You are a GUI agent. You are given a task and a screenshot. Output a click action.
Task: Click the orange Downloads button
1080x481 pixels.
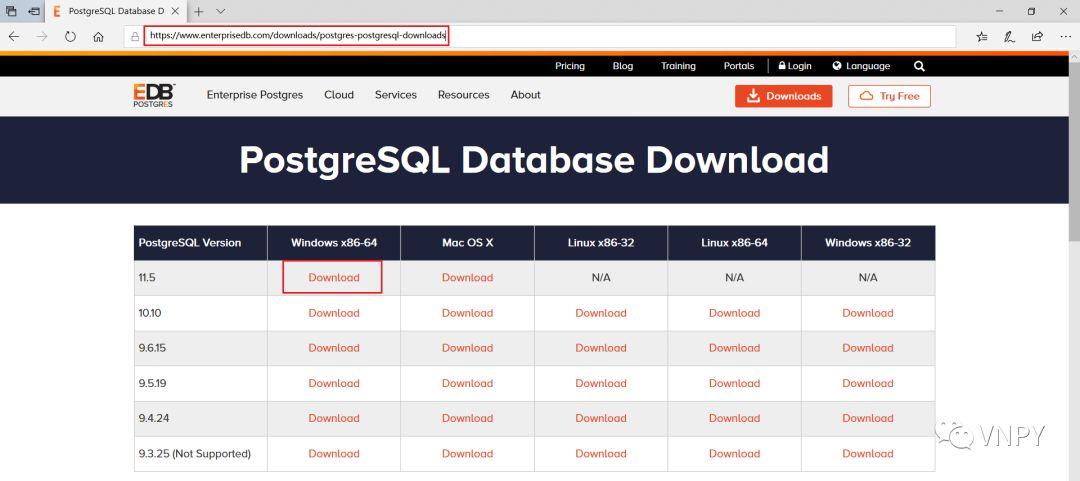(x=784, y=96)
